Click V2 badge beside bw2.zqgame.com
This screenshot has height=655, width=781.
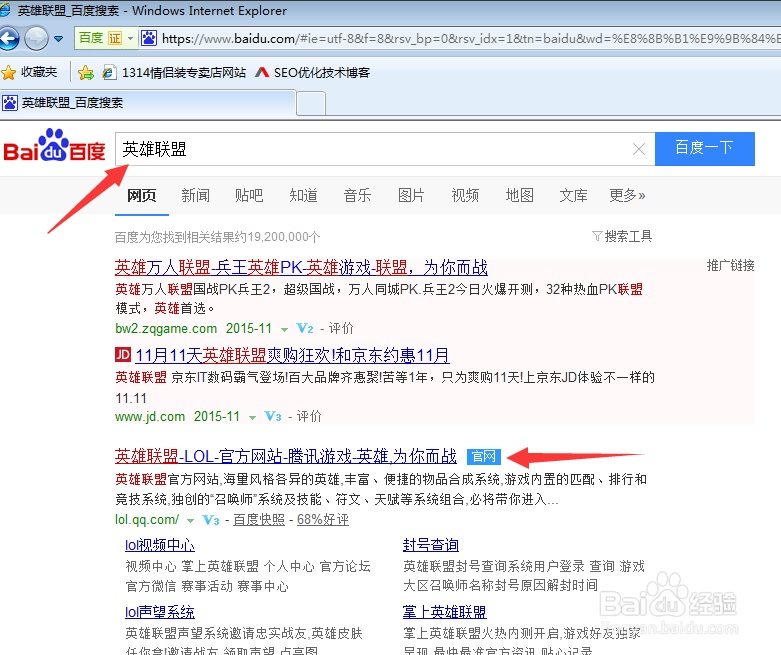pyautogui.click(x=305, y=328)
